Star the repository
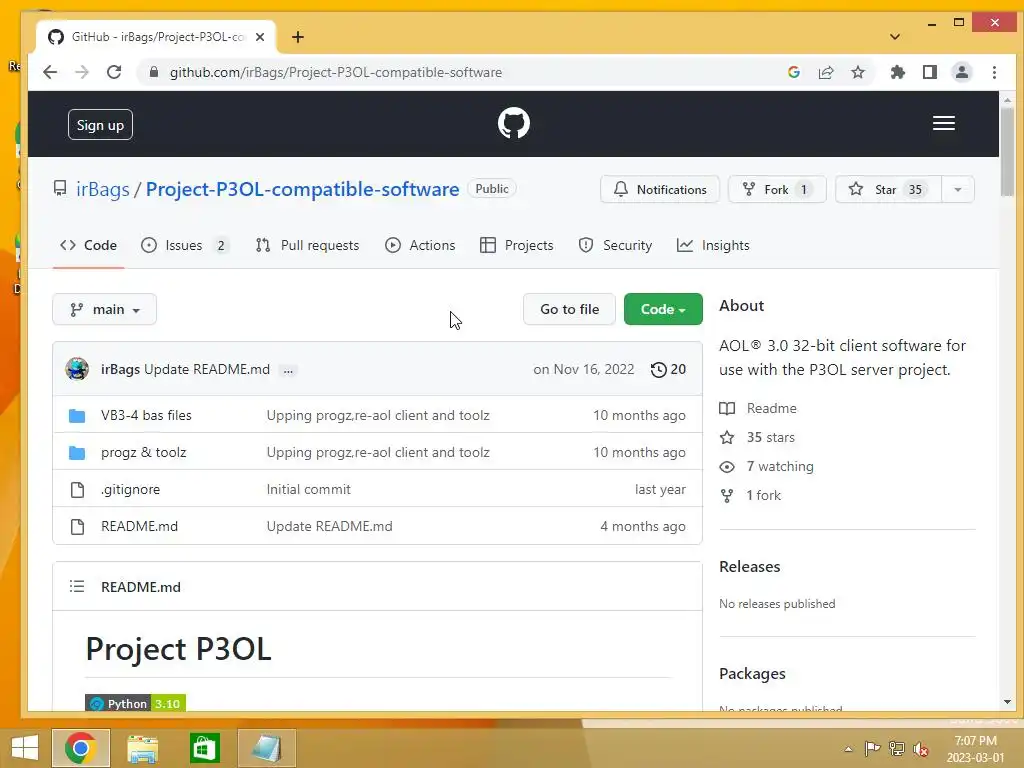Viewport: 1024px width, 768px height. [x=888, y=189]
